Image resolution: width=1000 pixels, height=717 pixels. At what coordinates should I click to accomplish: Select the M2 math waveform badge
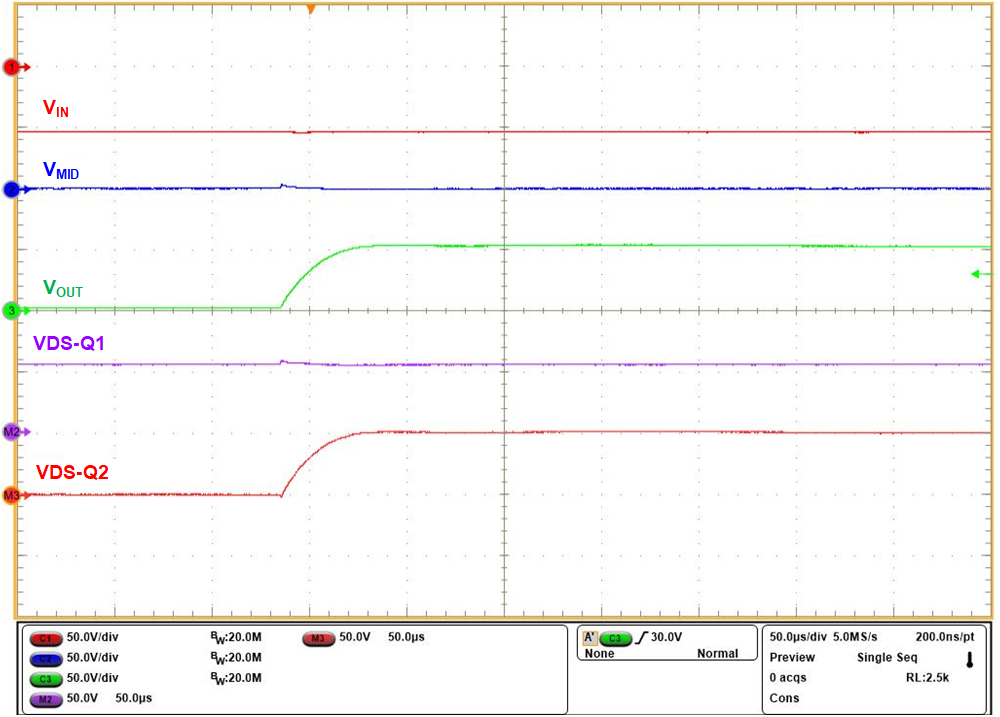(x=45, y=698)
